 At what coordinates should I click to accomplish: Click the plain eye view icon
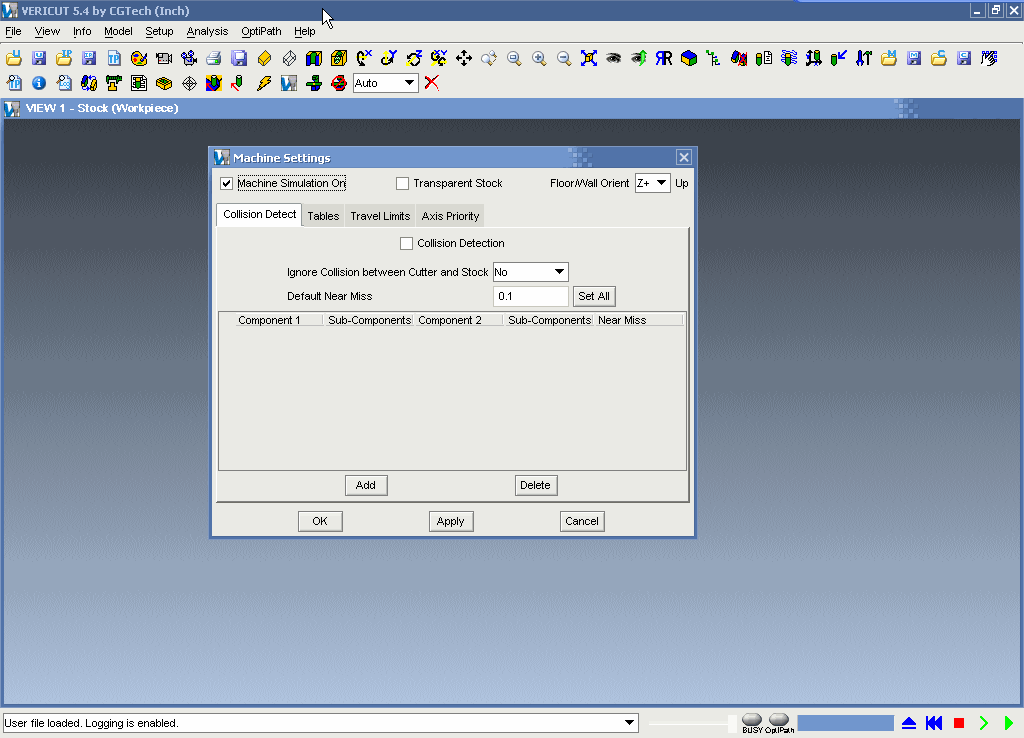(x=614, y=58)
